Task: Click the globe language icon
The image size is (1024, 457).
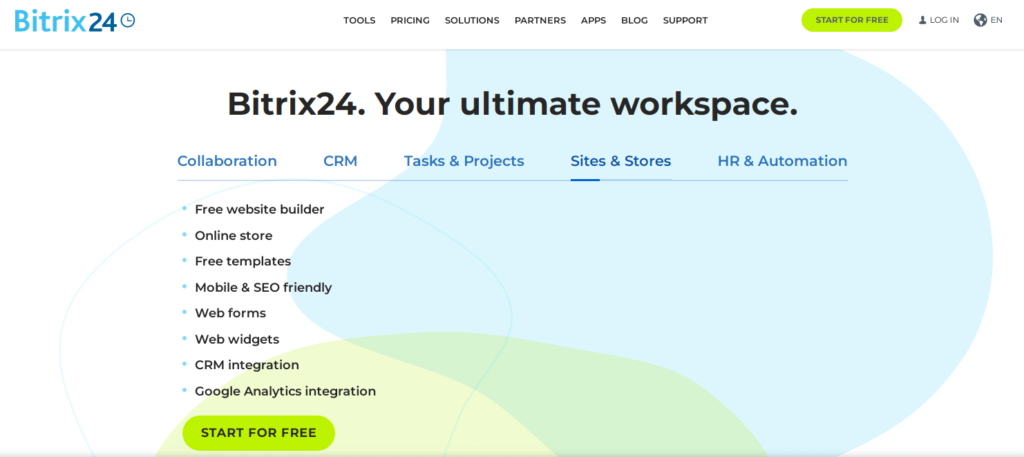Action: 980,20
